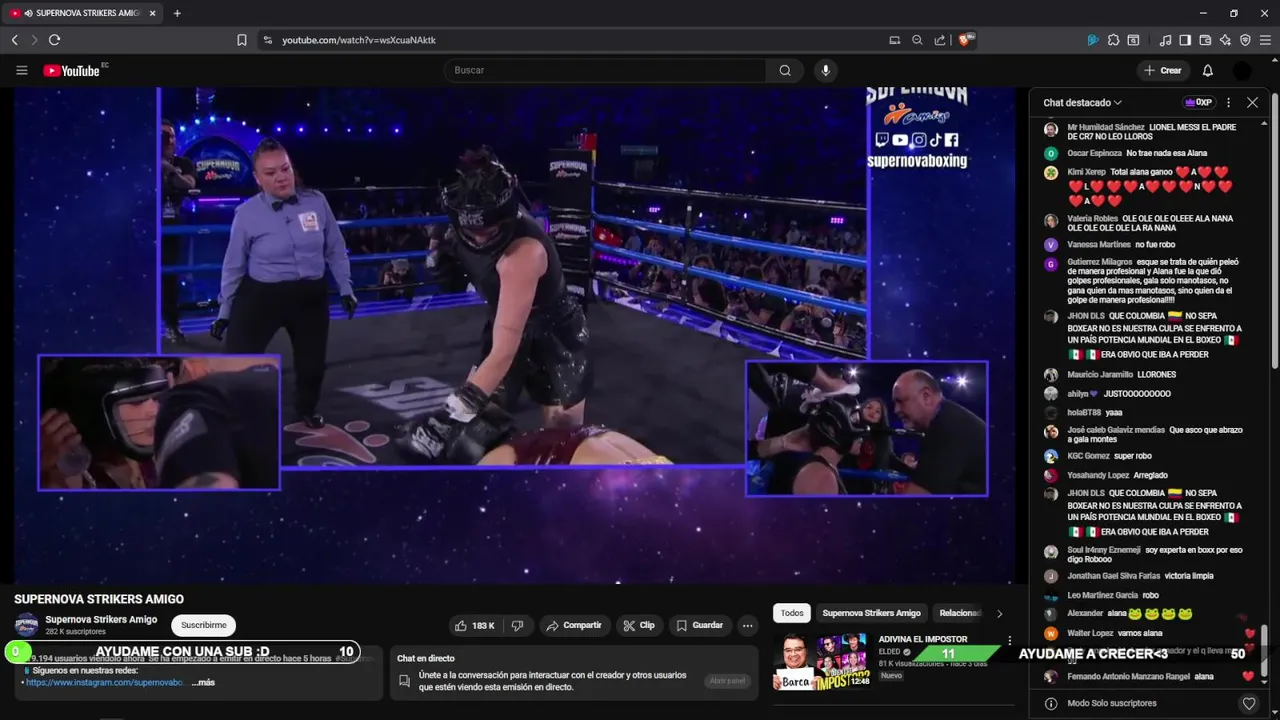
Task: Switch to the SUPERNOVA STRIKERS AMIGO browser tab
Action: pos(85,13)
